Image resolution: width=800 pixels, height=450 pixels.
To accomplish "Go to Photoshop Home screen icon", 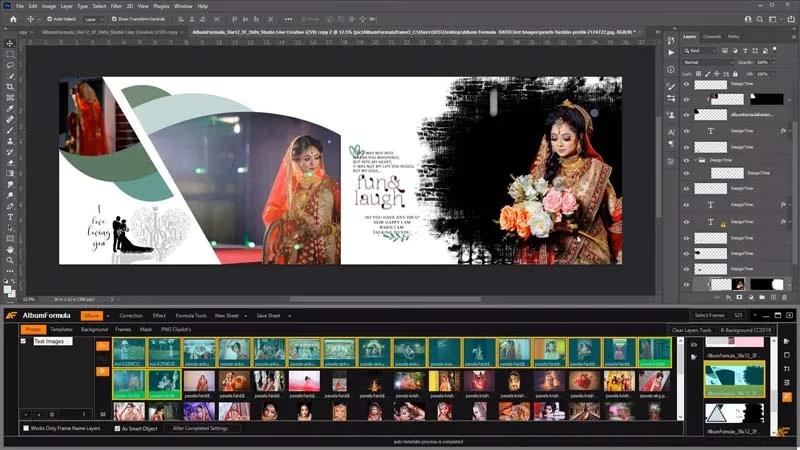I will click(x=13, y=19).
